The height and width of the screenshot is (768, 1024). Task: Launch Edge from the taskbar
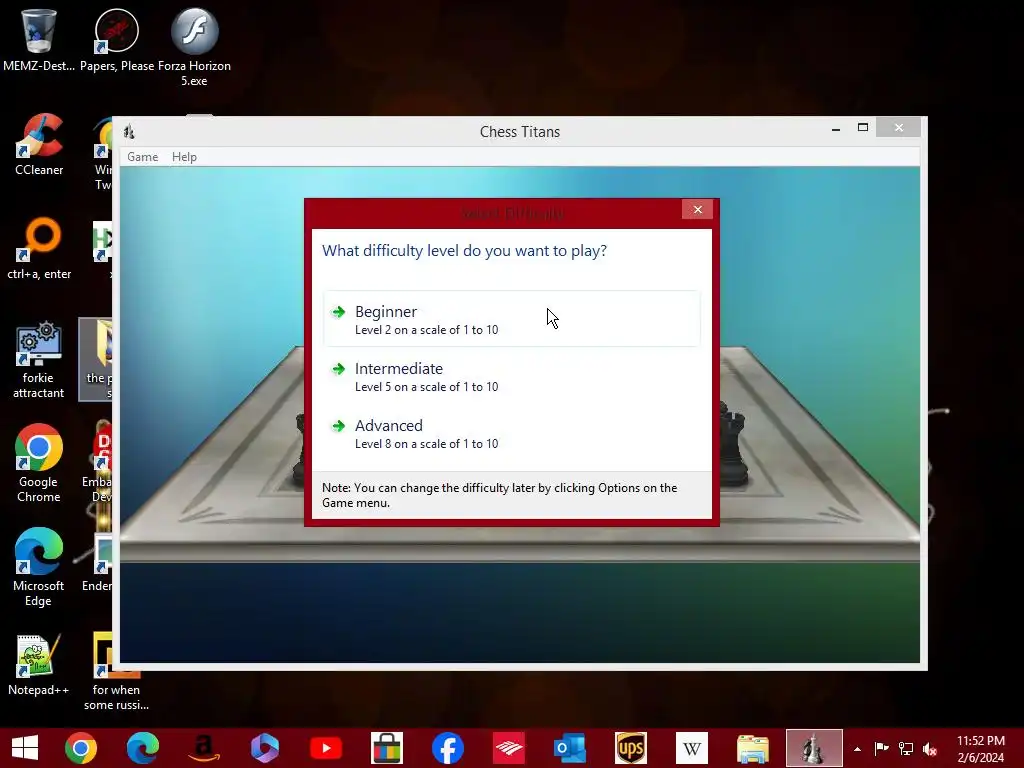coord(142,748)
